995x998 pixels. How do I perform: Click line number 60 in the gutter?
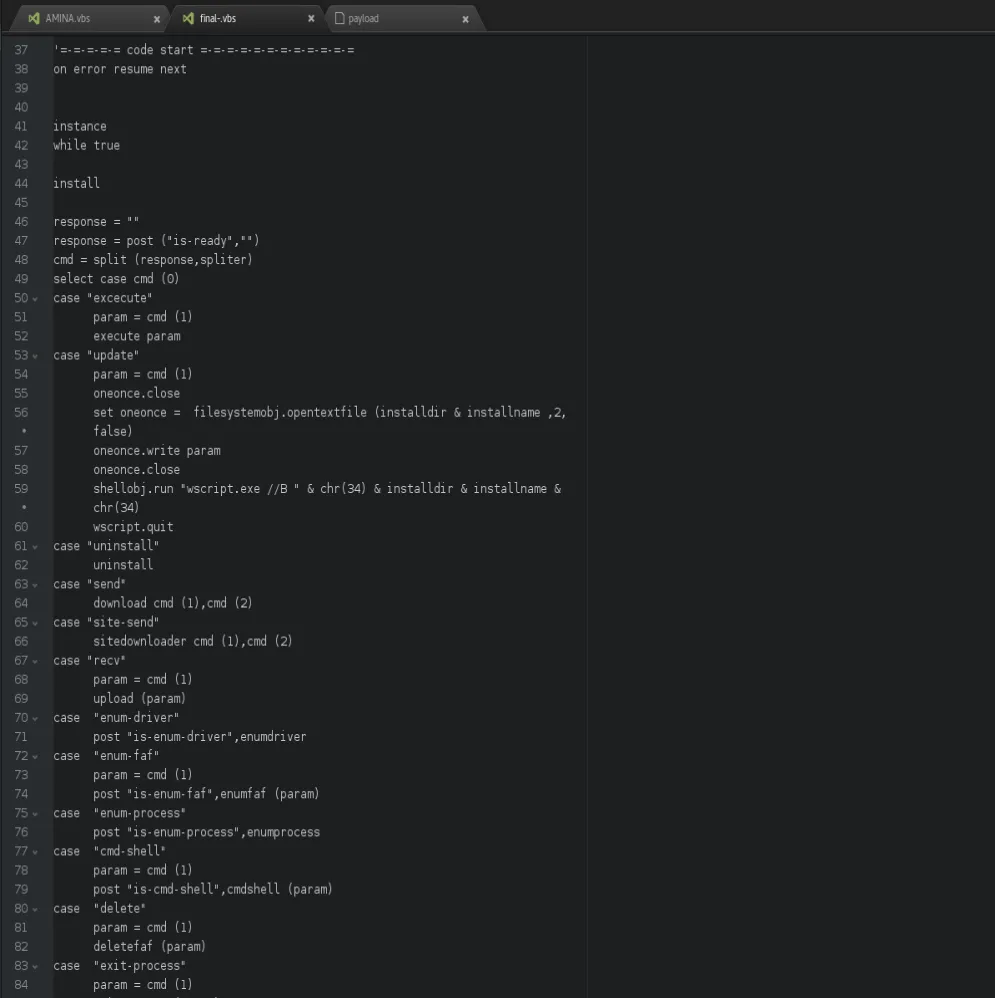[x=21, y=527]
